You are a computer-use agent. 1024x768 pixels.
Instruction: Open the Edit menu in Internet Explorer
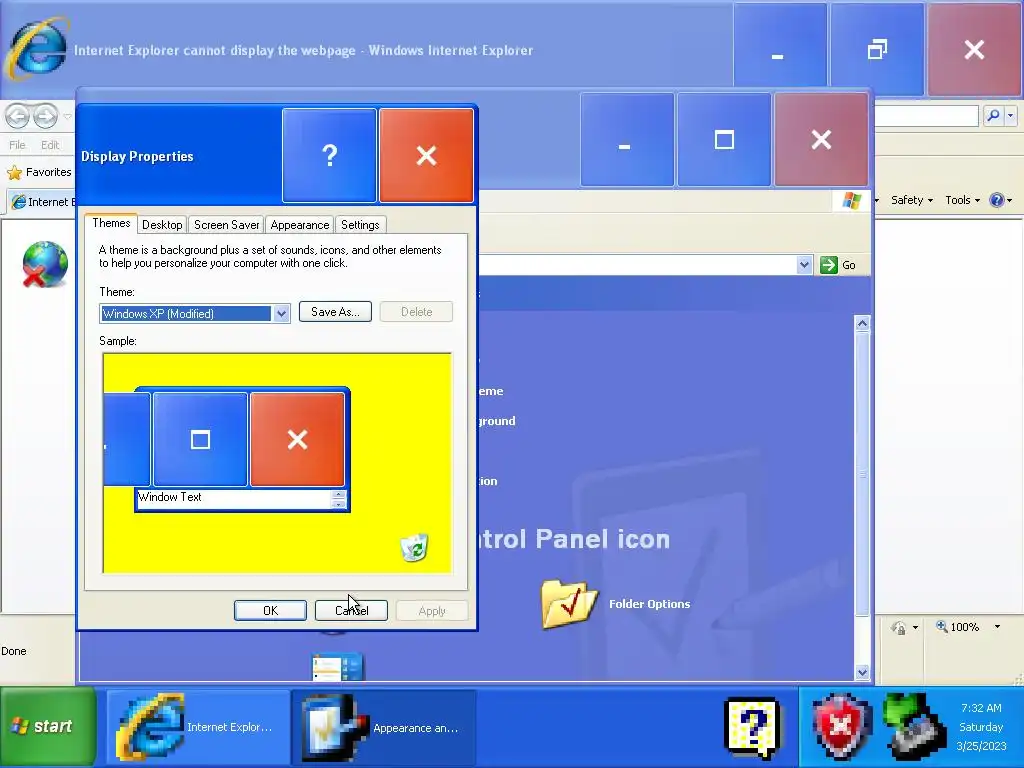50,145
